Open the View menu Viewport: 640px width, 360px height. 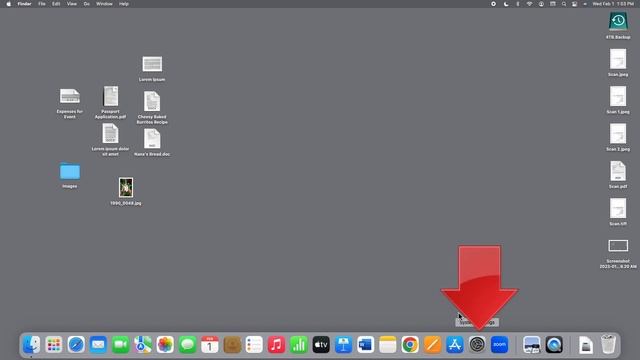71,4
